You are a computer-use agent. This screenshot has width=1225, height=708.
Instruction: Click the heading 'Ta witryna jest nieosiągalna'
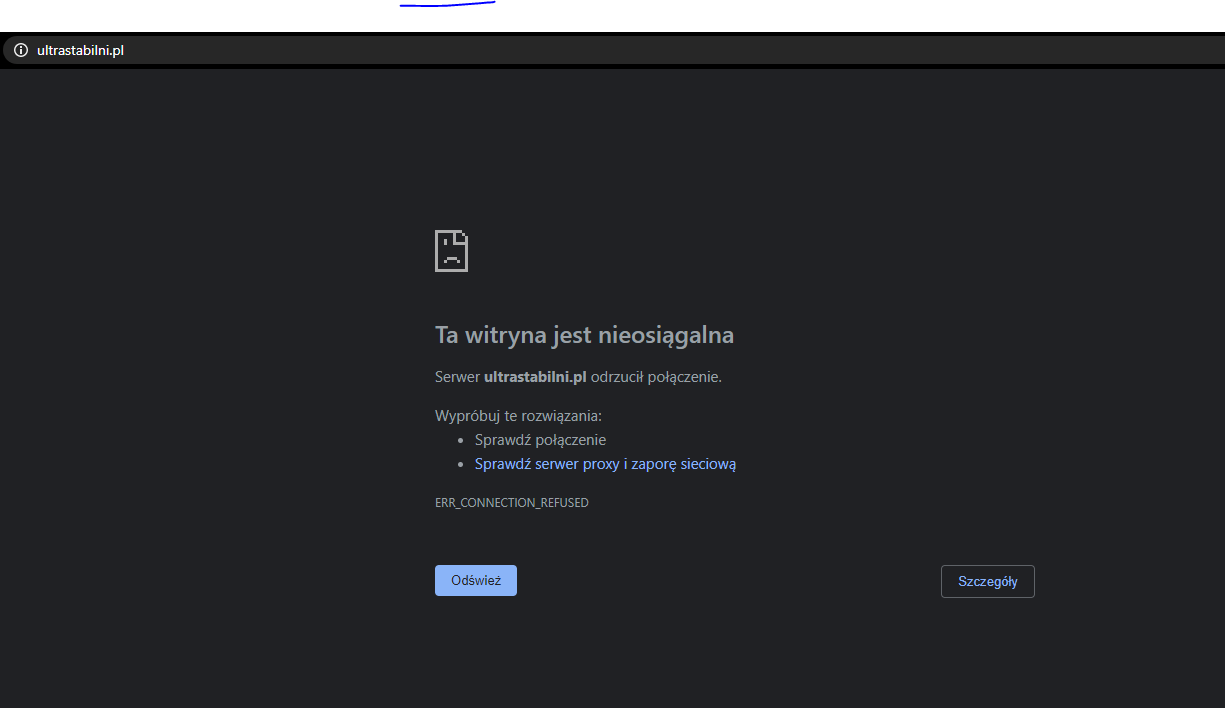tap(584, 335)
